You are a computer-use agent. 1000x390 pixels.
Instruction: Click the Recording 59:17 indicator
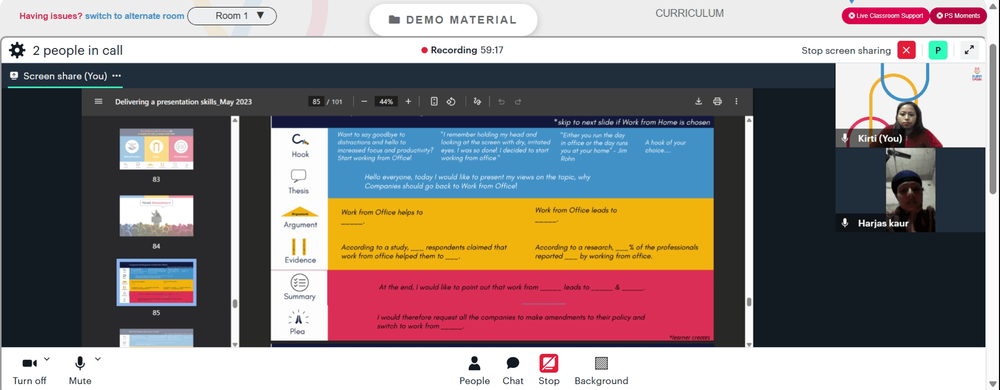point(462,50)
